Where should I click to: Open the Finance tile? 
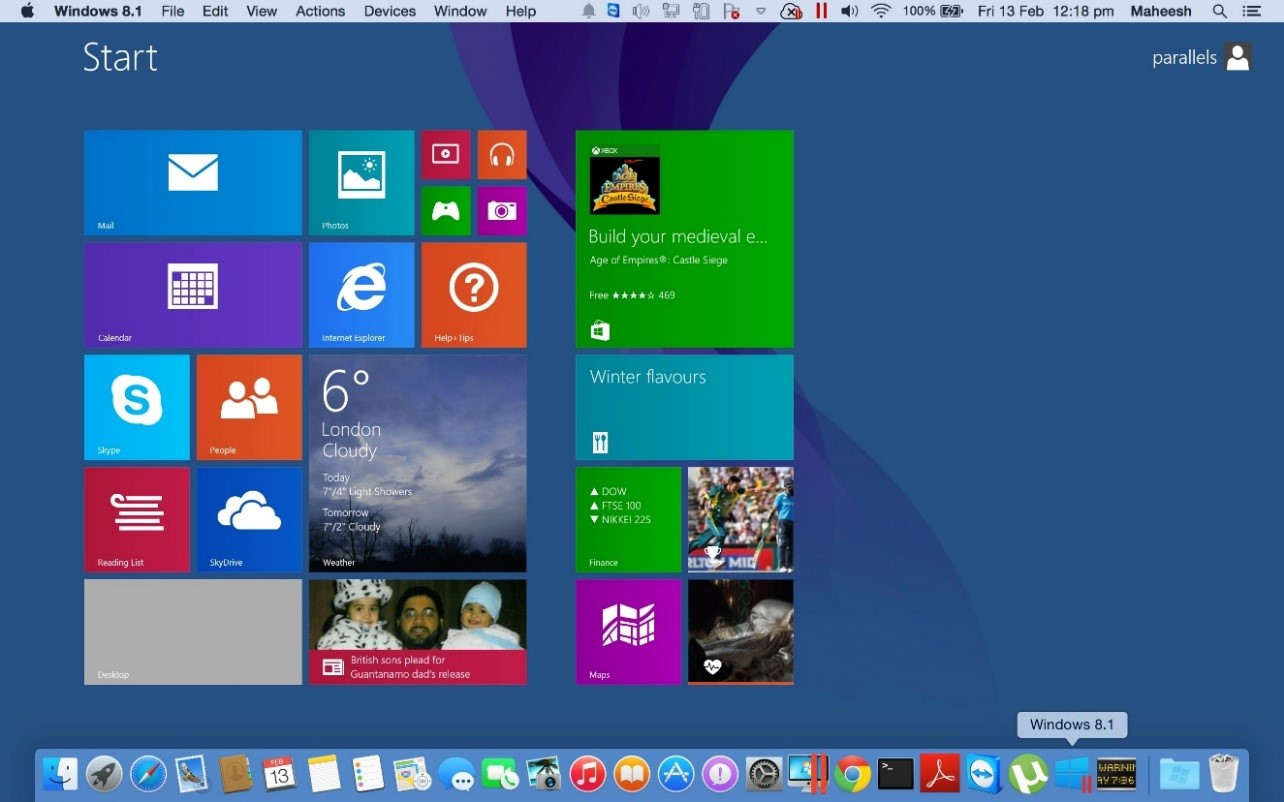click(628, 519)
